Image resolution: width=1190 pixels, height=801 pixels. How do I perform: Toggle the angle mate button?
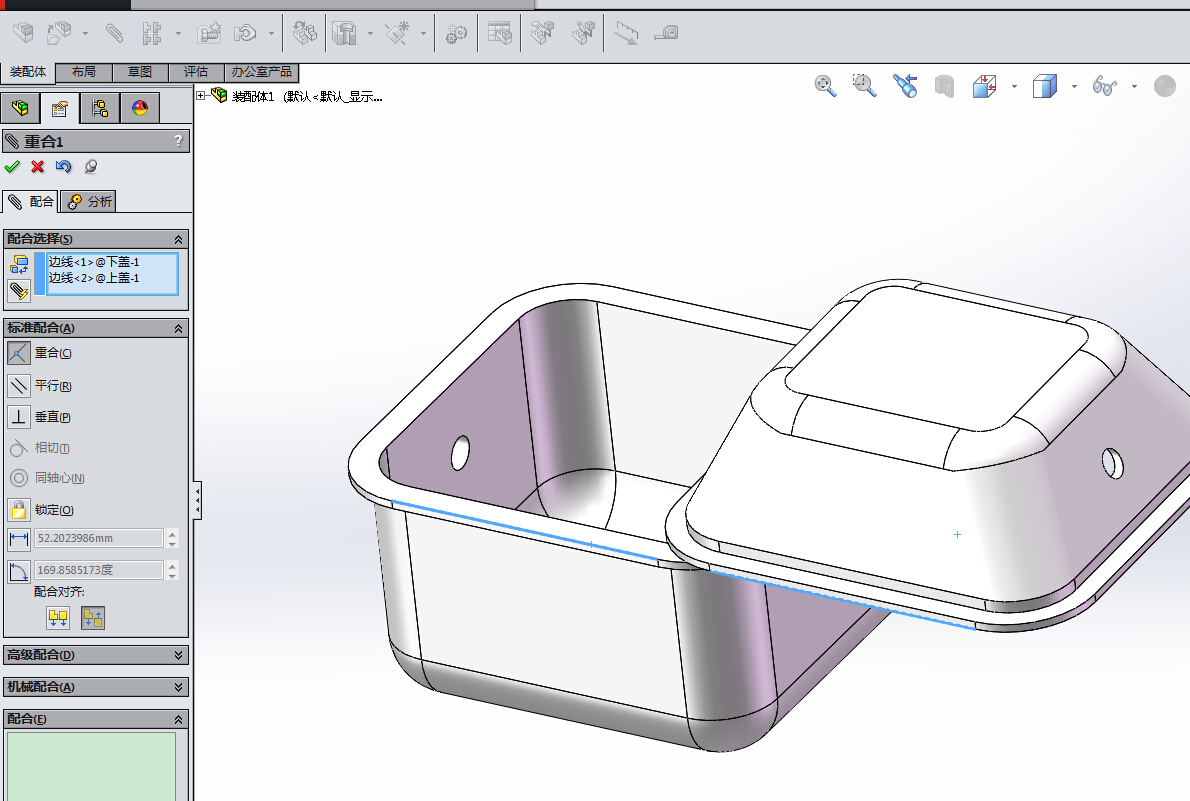pyautogui.click(x=19, y=571)
